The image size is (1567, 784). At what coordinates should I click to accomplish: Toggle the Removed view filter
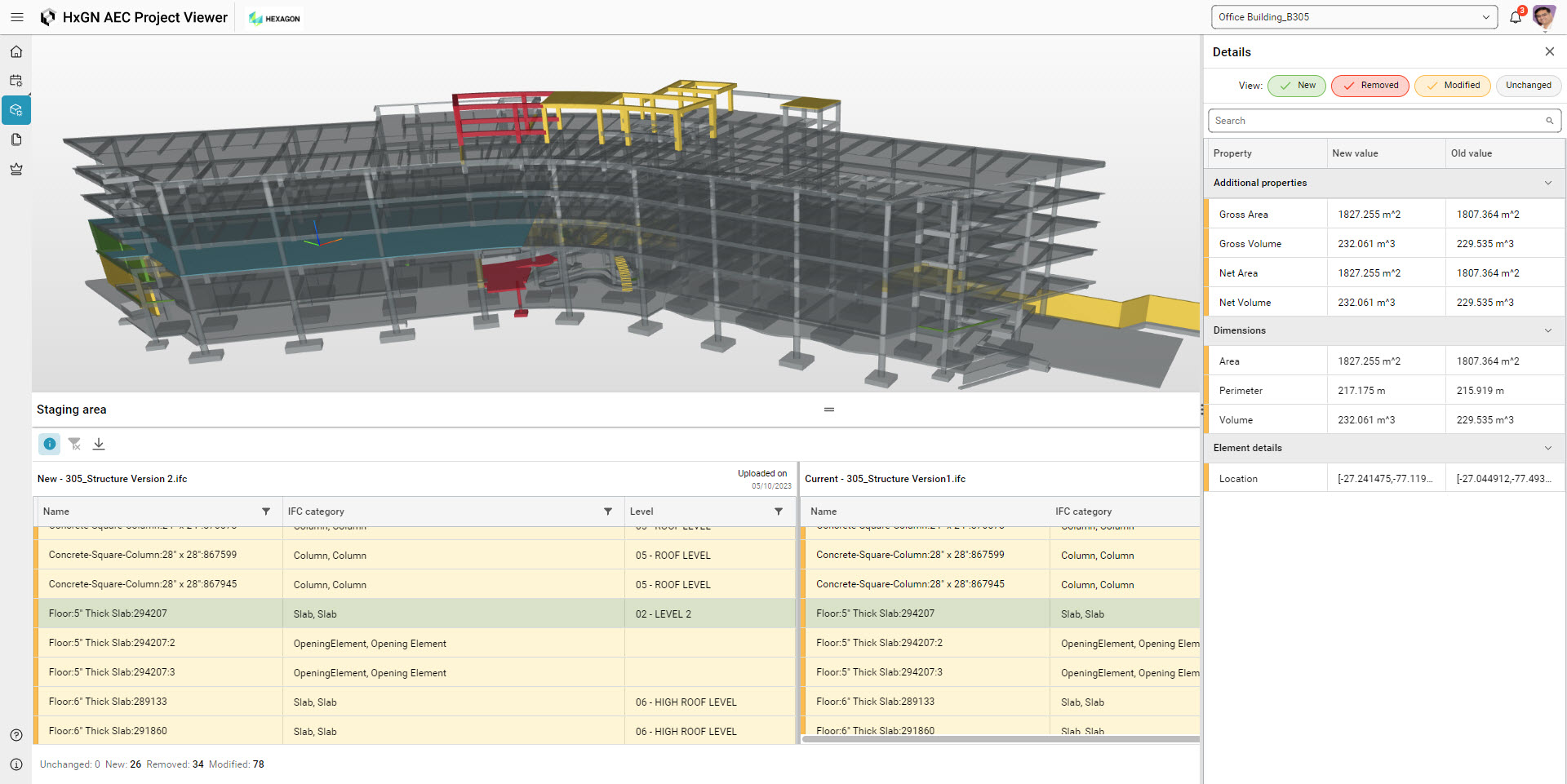click(1369, 86)
